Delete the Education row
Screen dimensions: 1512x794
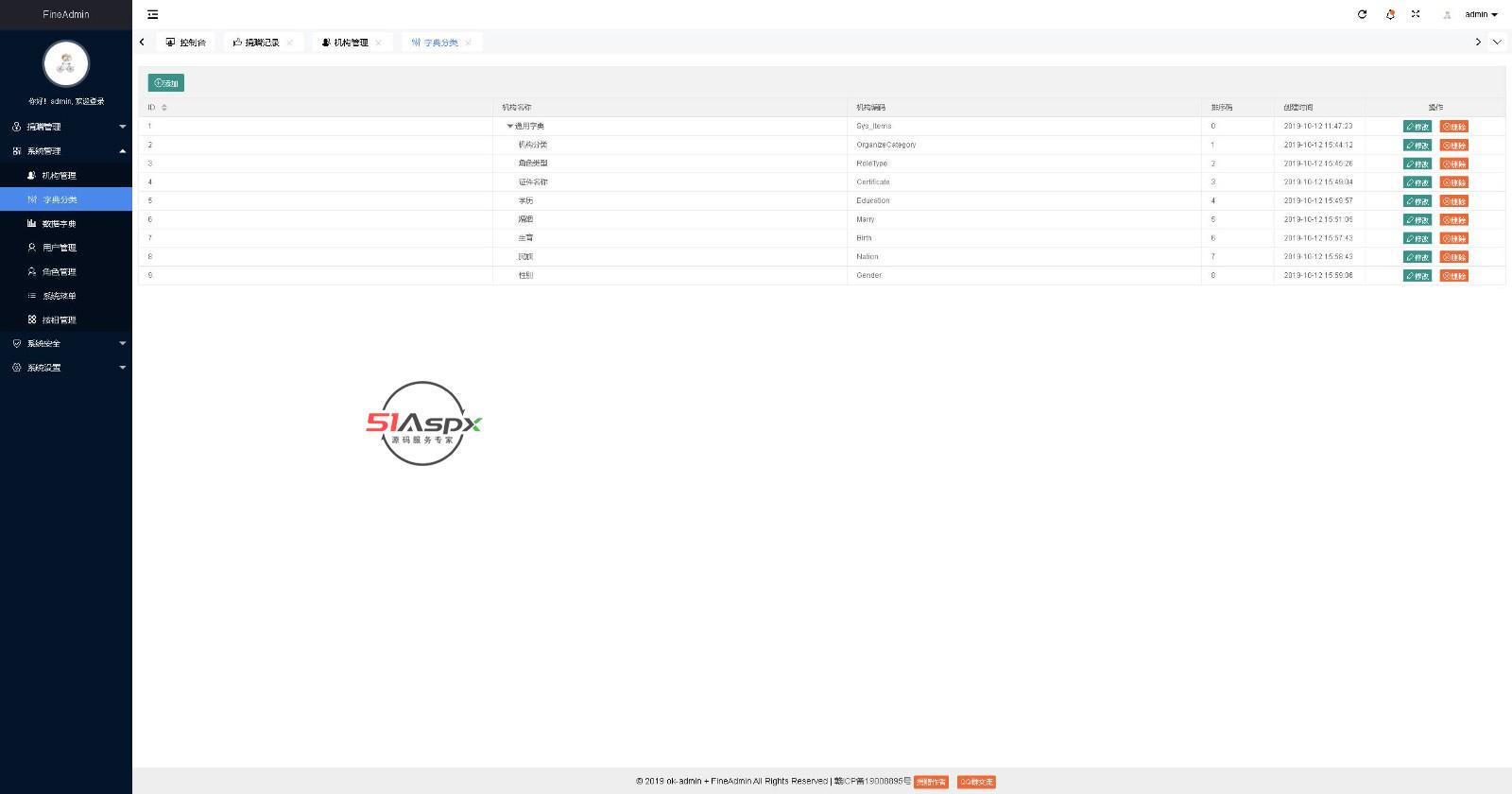pos(1454,201)
